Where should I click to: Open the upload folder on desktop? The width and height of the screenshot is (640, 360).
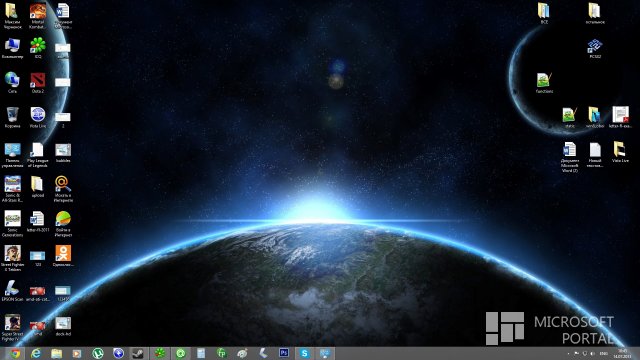(38, 187)
